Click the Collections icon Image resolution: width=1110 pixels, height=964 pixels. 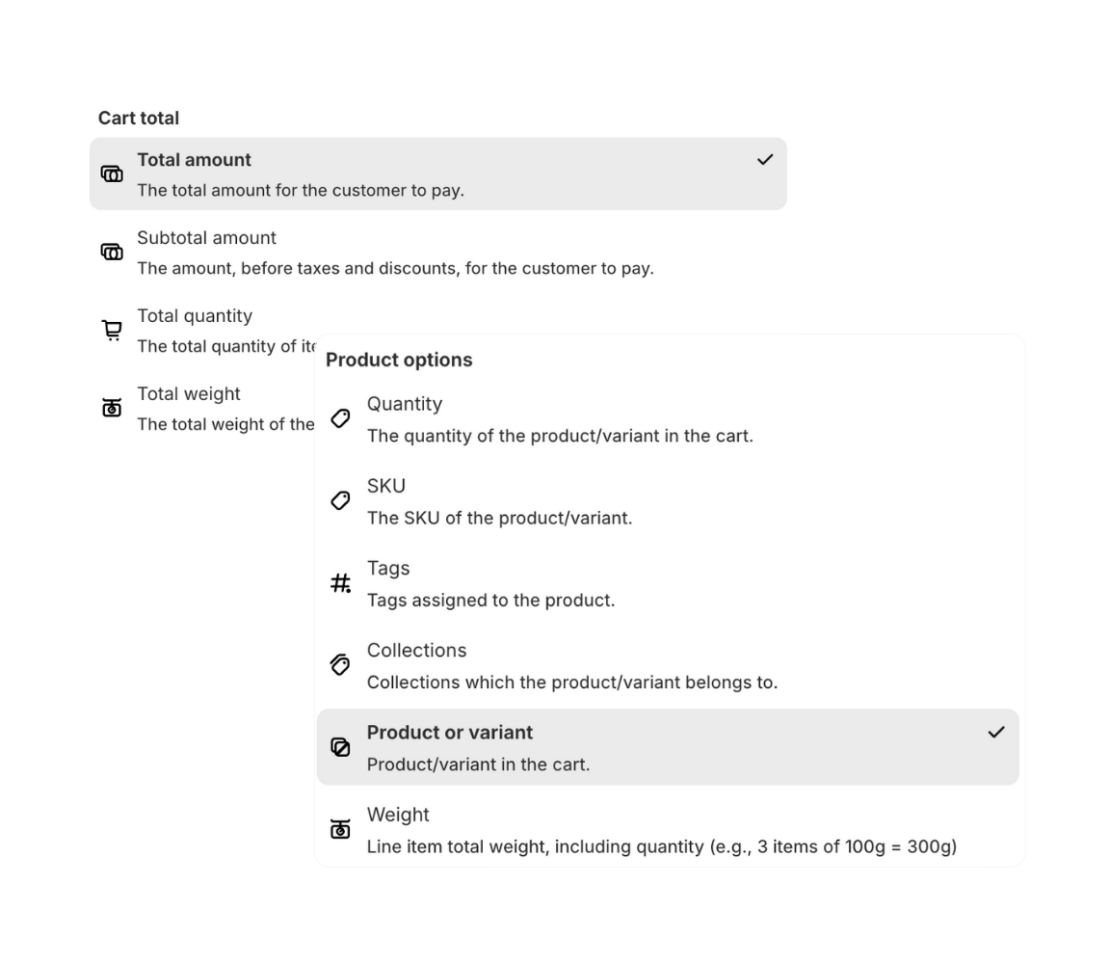click(x=341, y=663)
